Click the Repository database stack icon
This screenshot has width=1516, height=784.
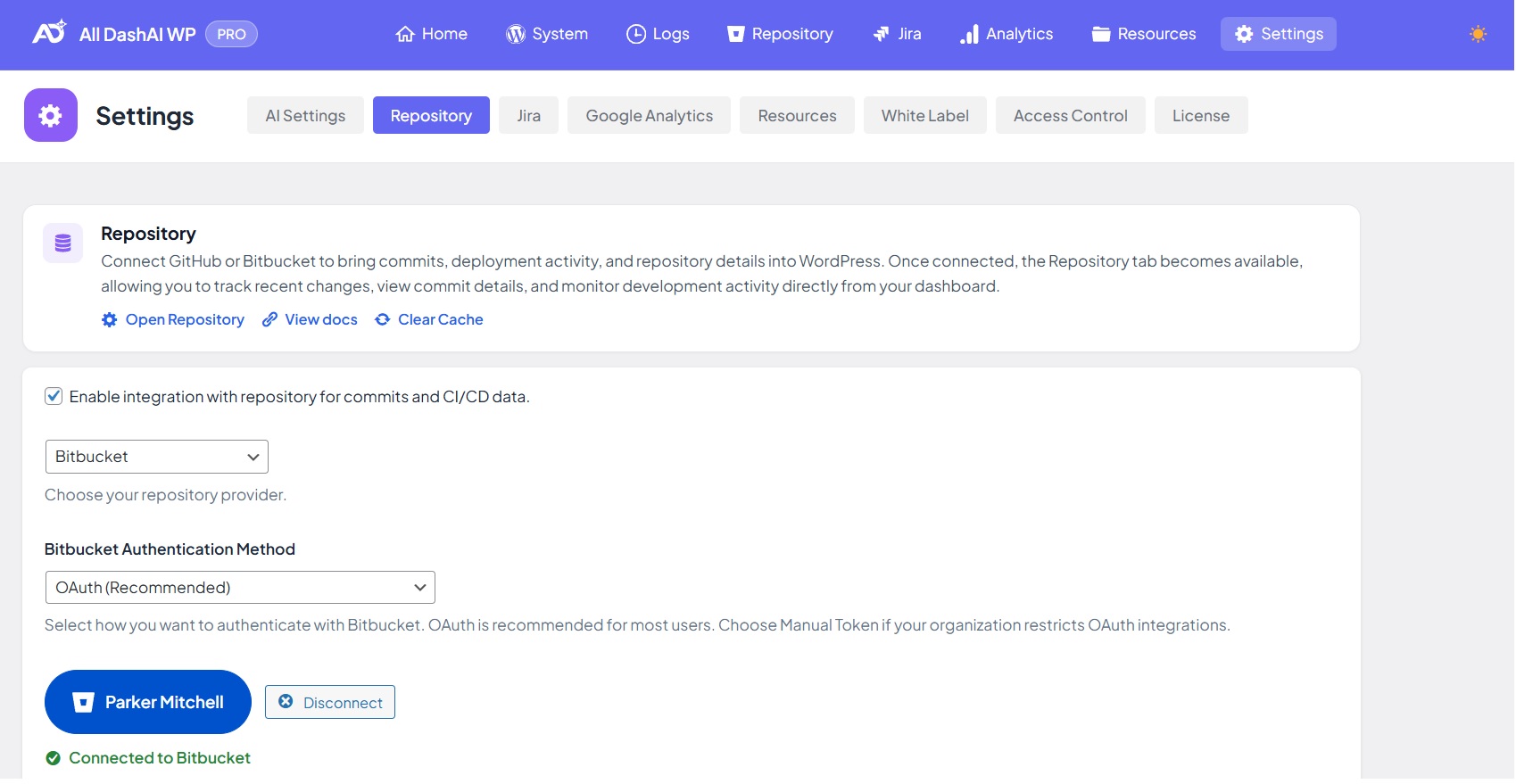click(63, 243)
